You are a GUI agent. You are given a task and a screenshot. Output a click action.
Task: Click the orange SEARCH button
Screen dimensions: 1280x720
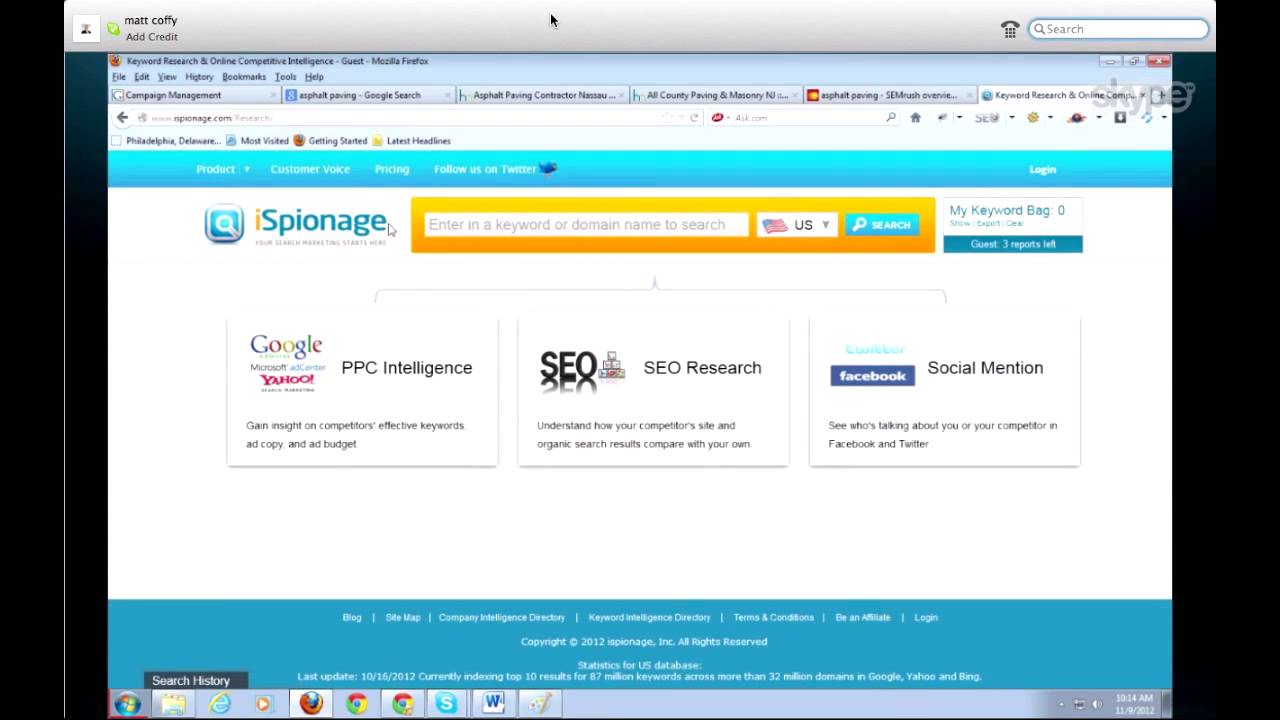[882, 225]
